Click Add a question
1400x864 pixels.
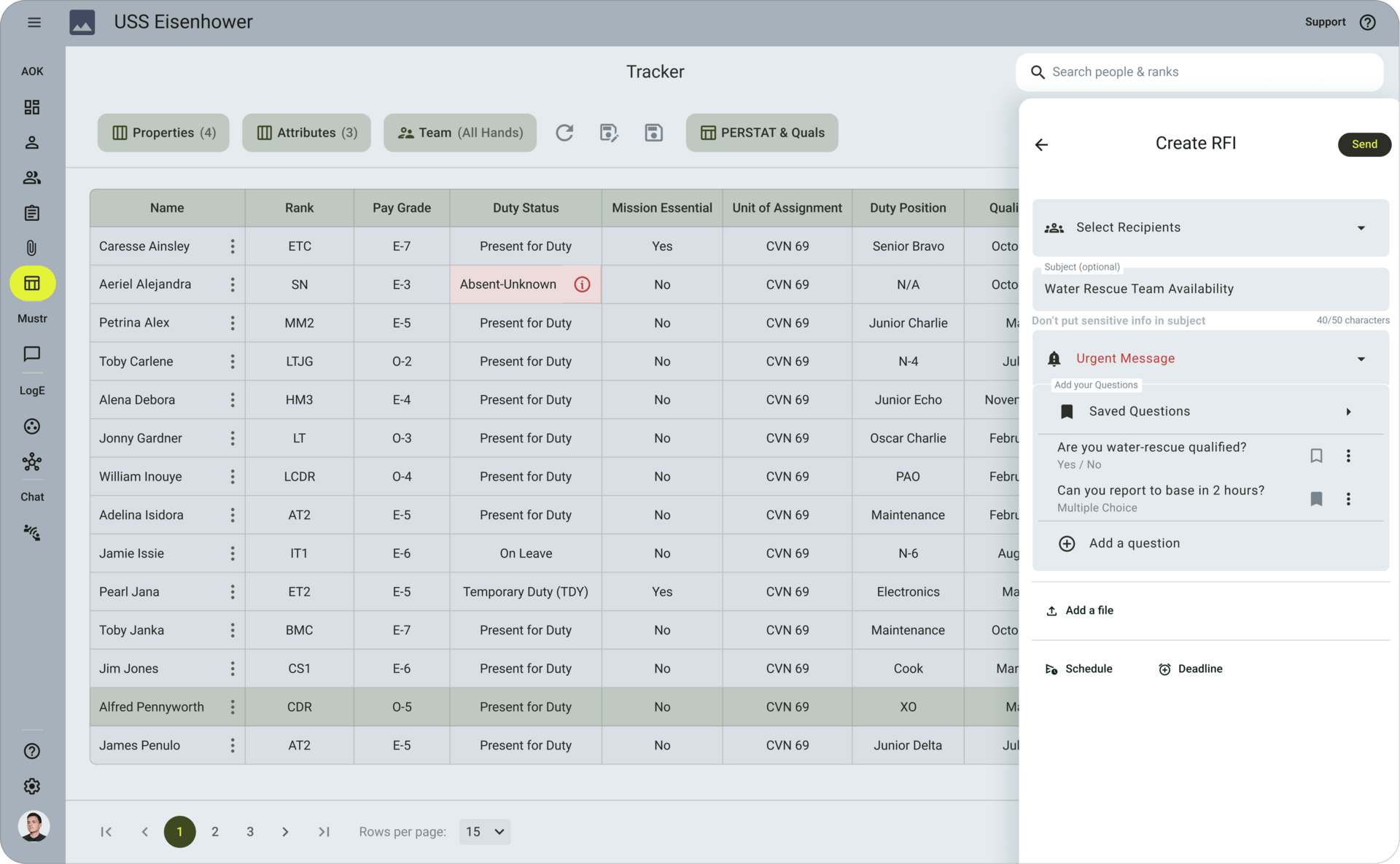point(1133,543)
